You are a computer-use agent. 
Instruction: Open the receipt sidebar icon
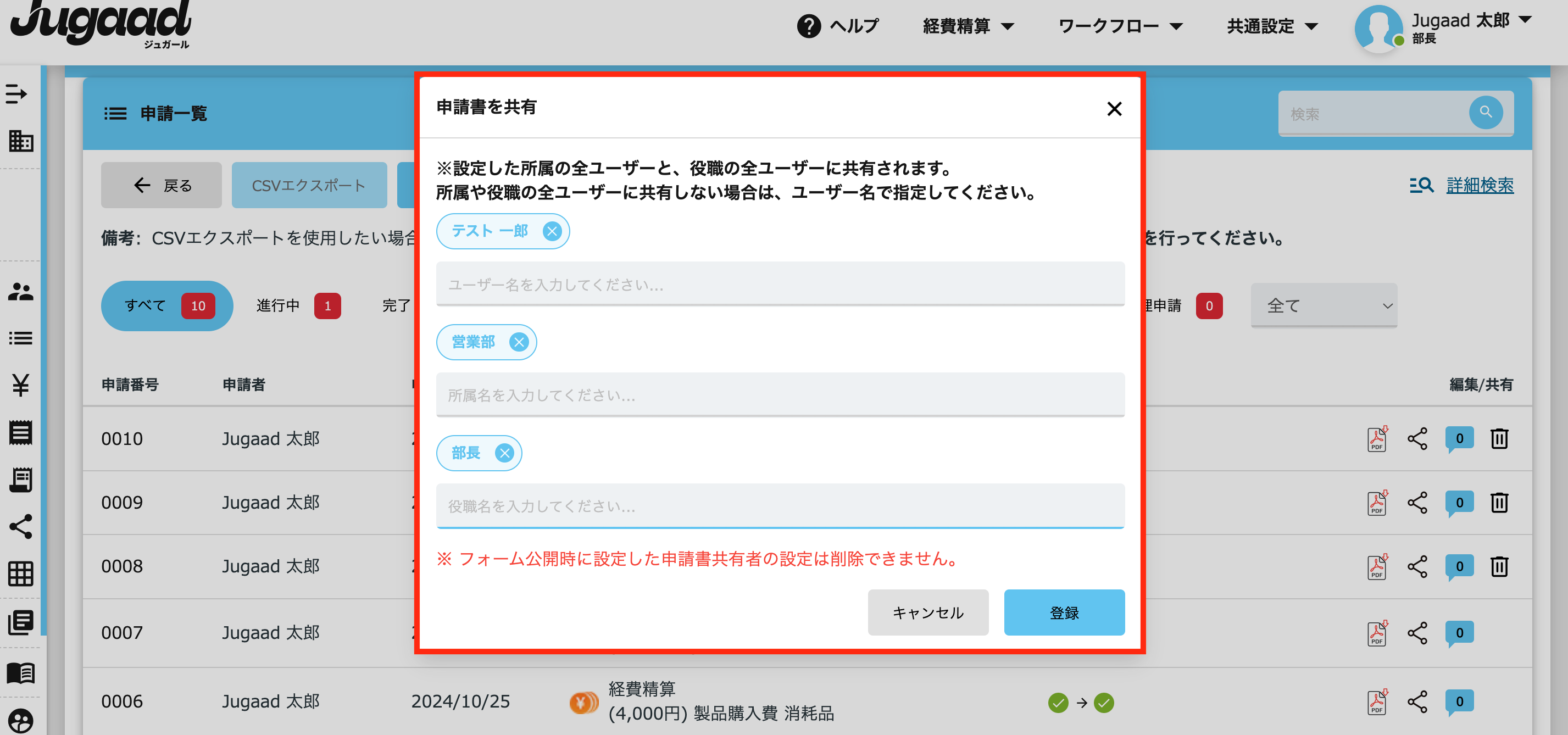21,432
